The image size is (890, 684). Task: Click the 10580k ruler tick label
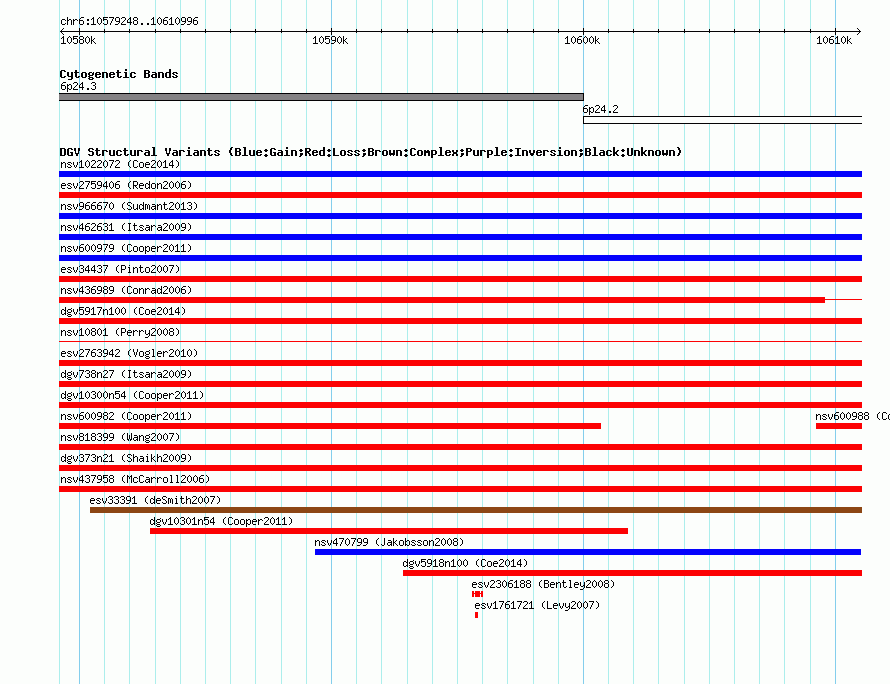[x=78, y=40]
